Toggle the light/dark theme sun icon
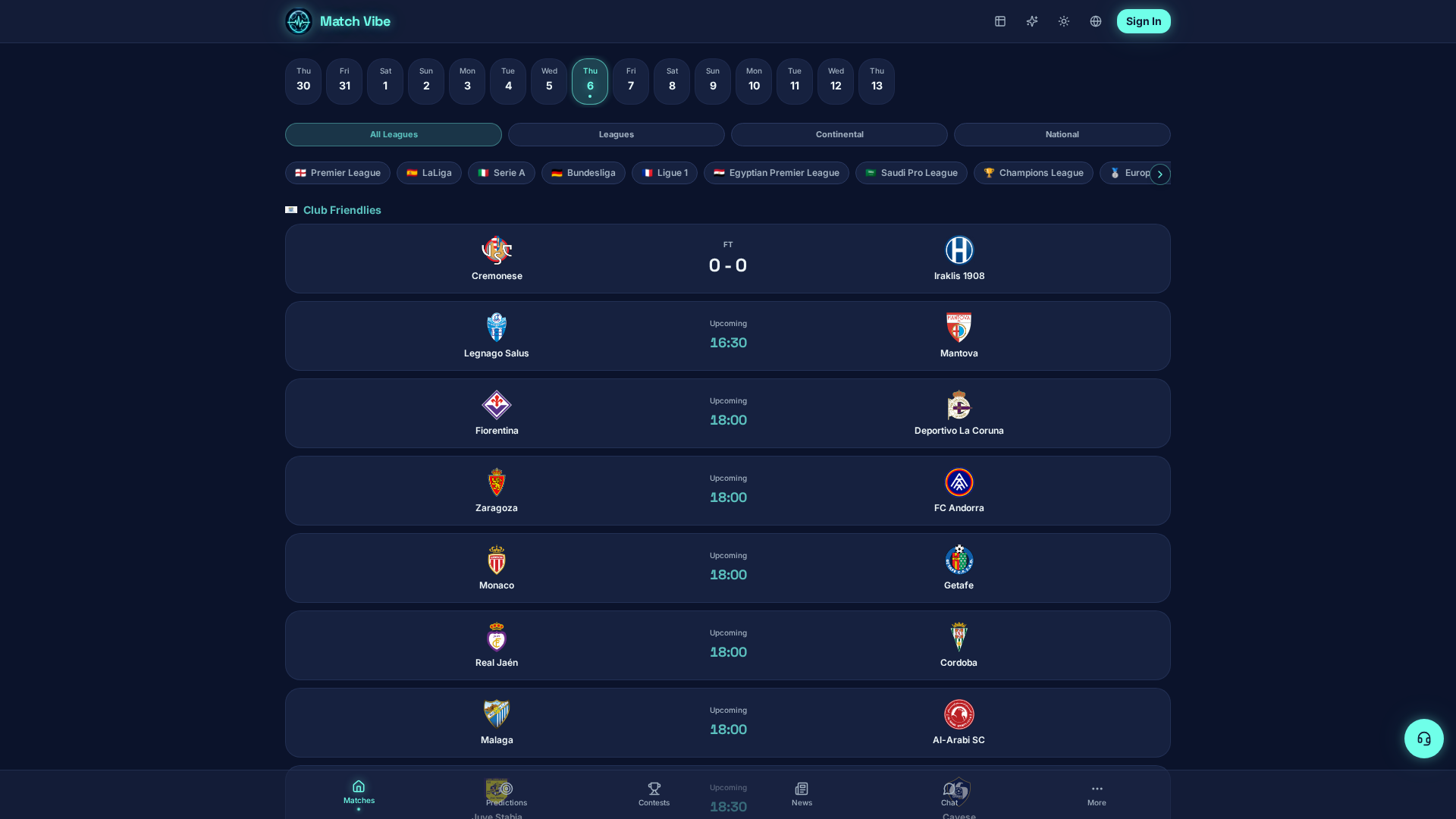 click(1064, 21)
